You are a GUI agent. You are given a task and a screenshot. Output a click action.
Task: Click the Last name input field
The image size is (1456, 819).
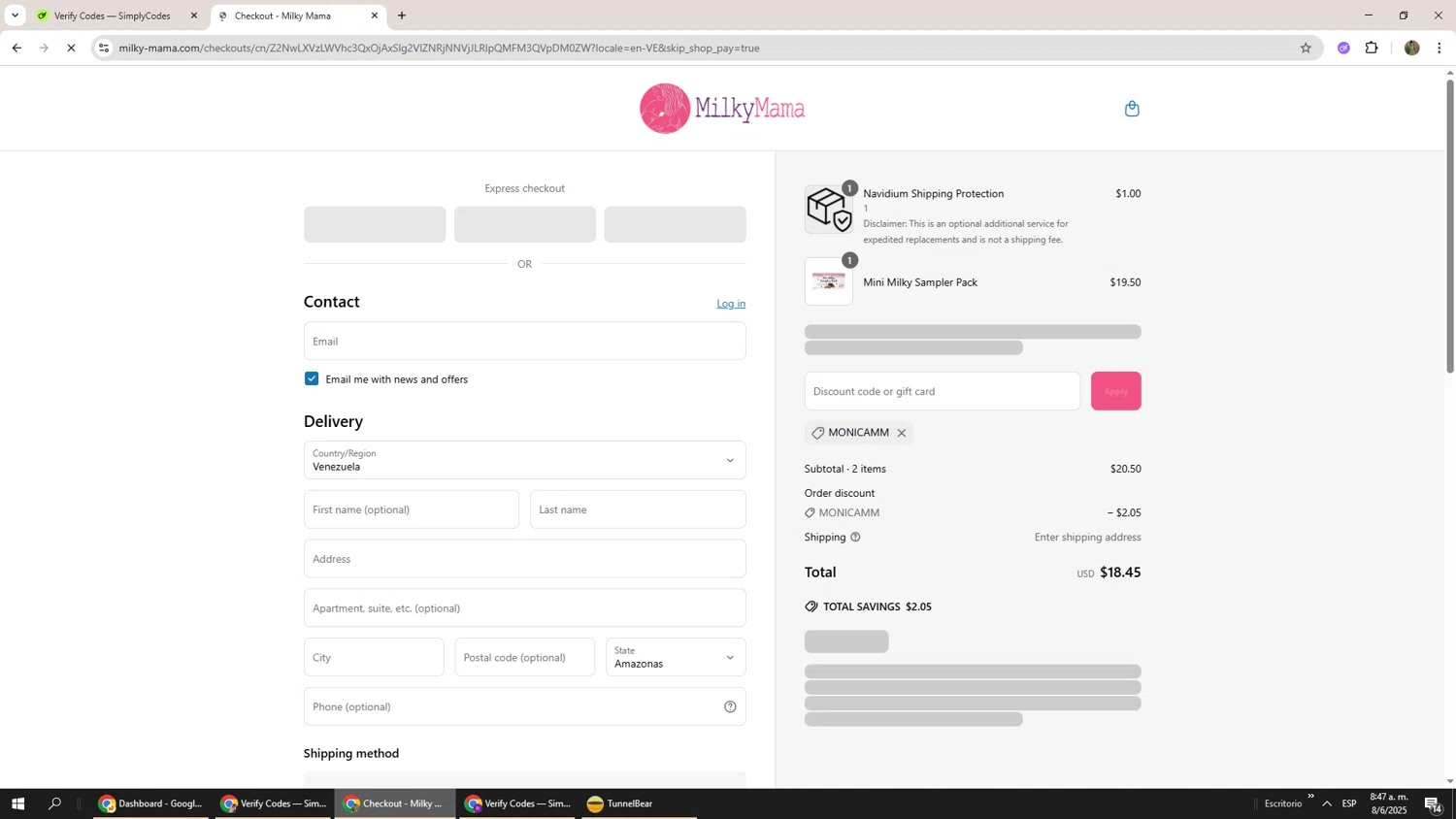coord(638,509)
